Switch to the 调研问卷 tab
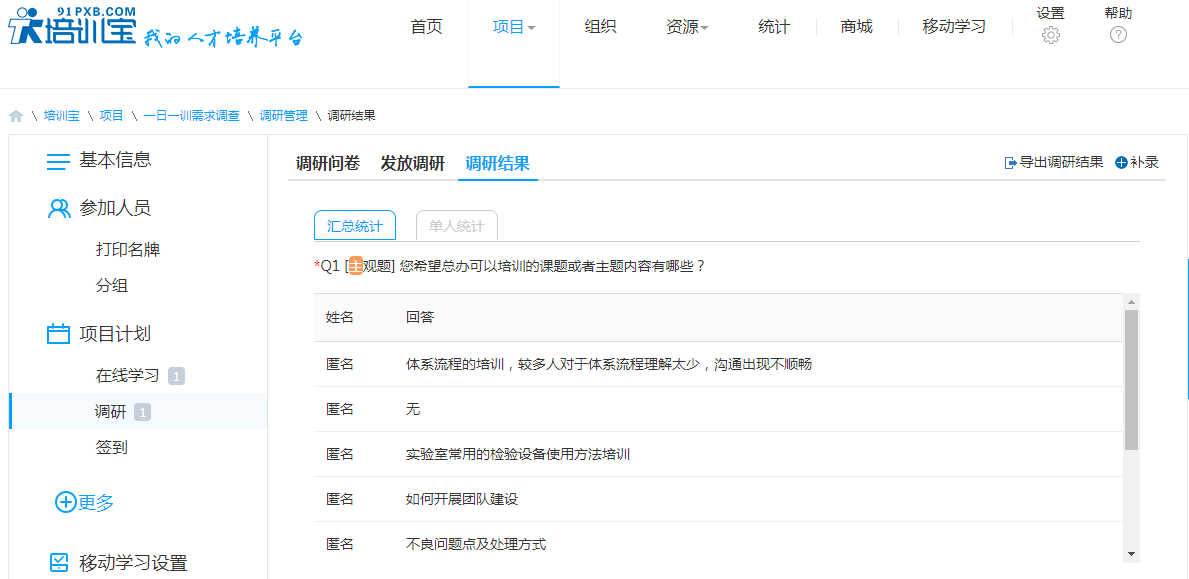The height and width of the screenshot is (579, 1189). 328,163
